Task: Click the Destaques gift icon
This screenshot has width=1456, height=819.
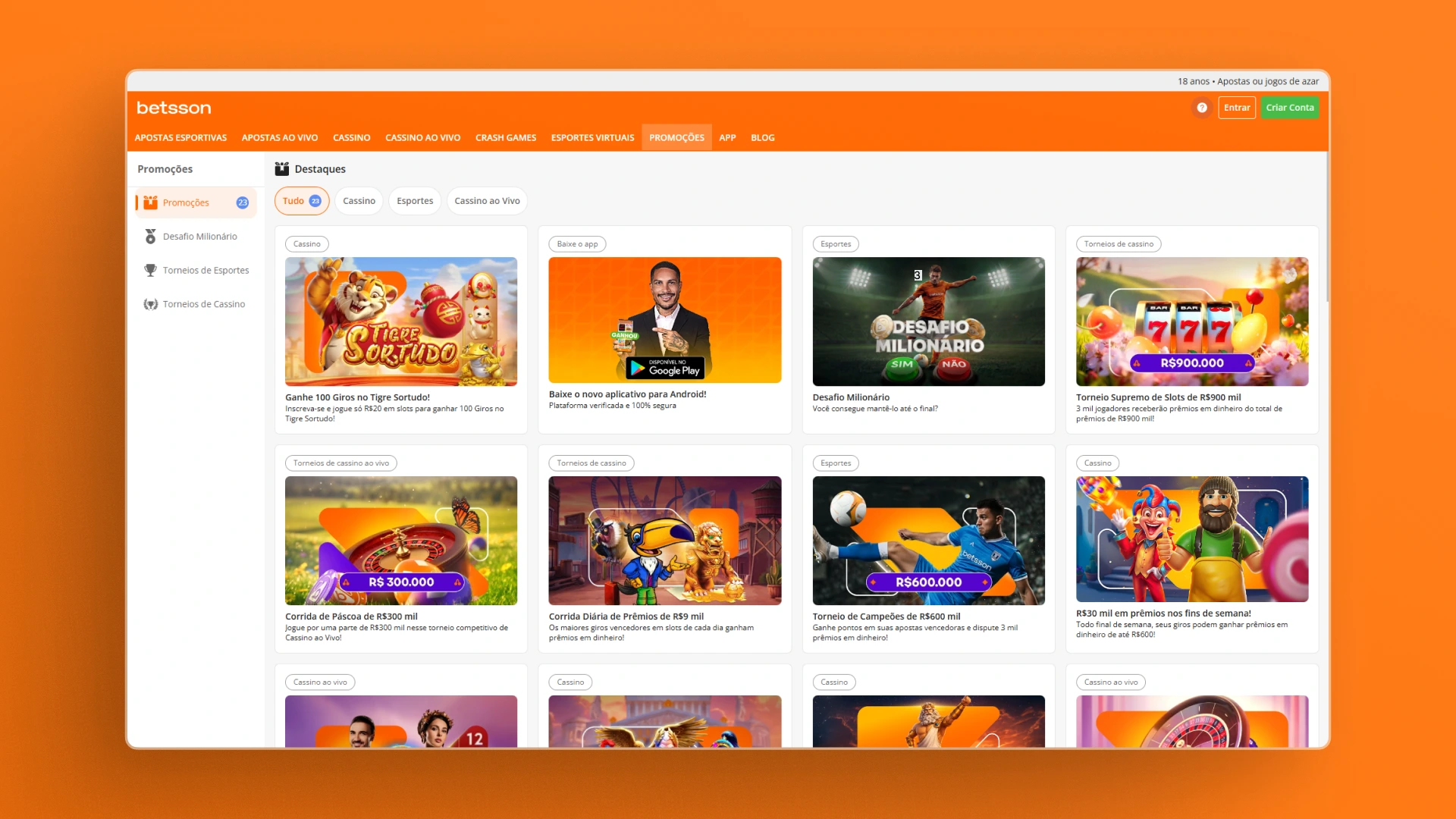Action: 282,168
